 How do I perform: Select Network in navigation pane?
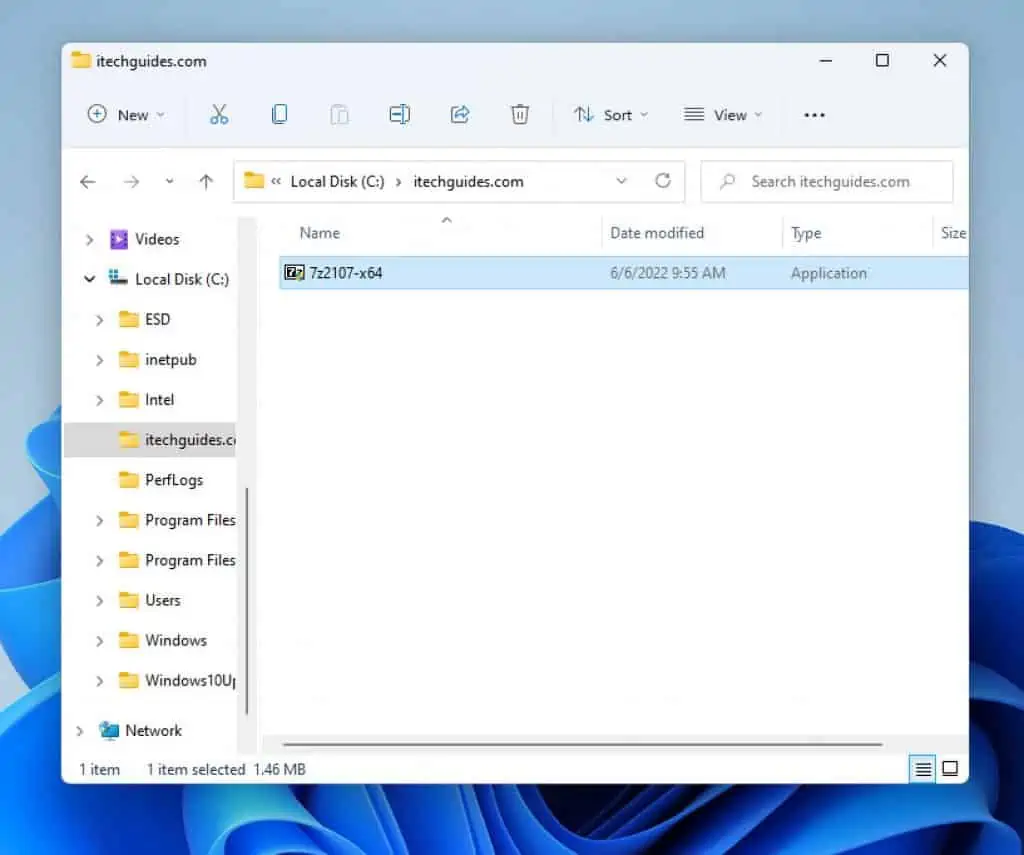[153, 730]
